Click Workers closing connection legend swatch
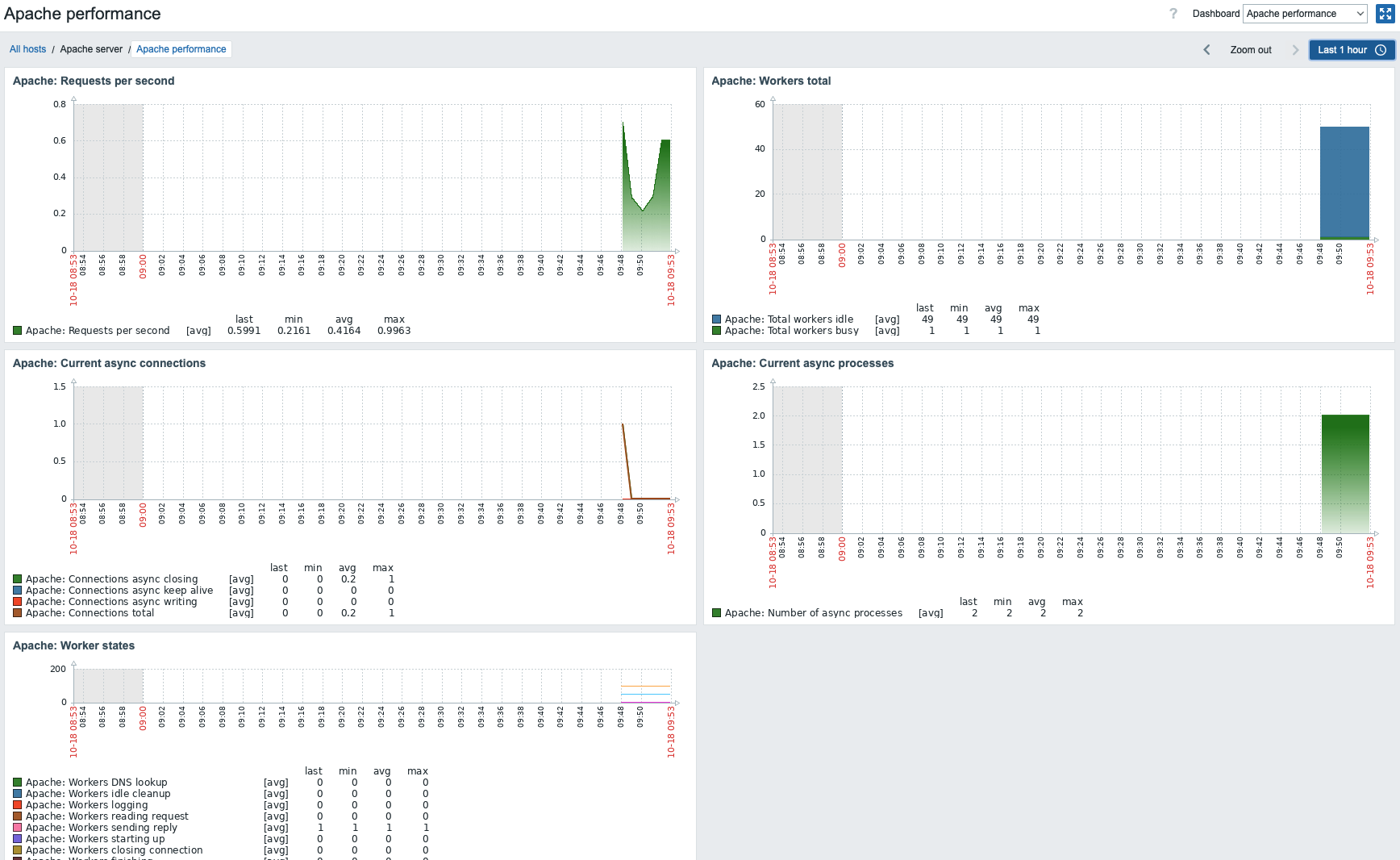Viewport: 1400px width, 860px height. pos(17,850)
